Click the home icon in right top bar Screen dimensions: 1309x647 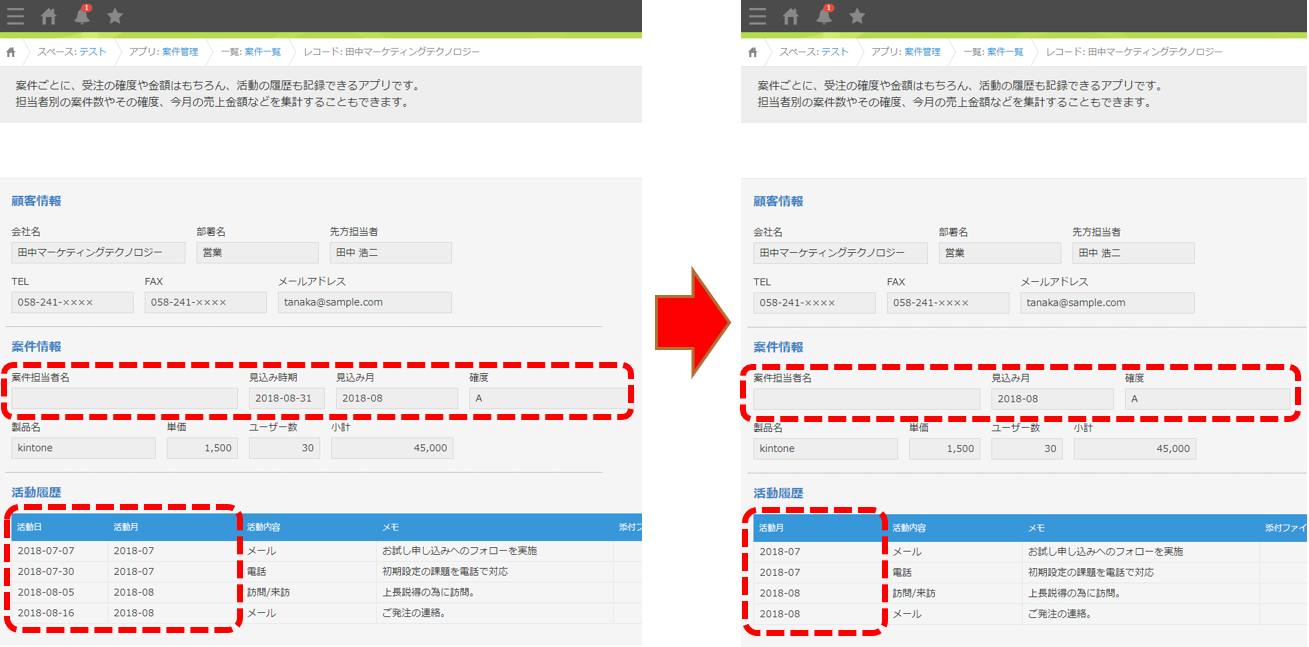pos(791,16)
